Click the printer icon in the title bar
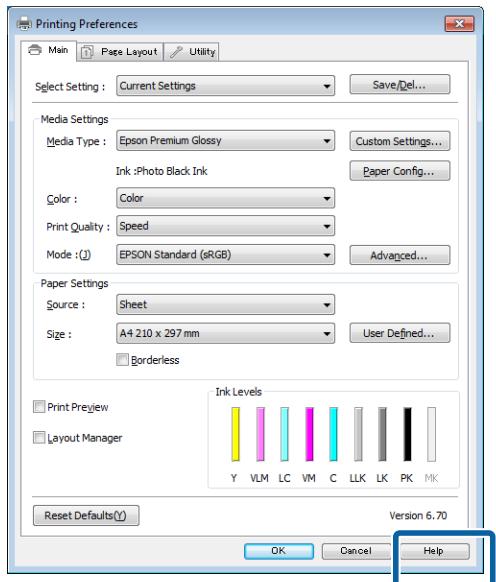 pos(25,23)
